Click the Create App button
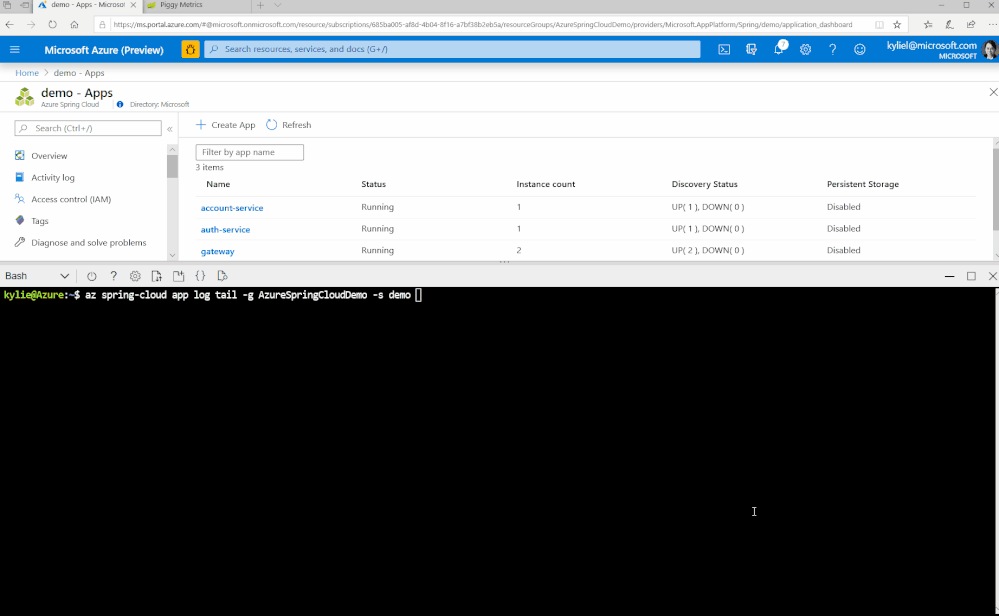 [x=226, y=125]
